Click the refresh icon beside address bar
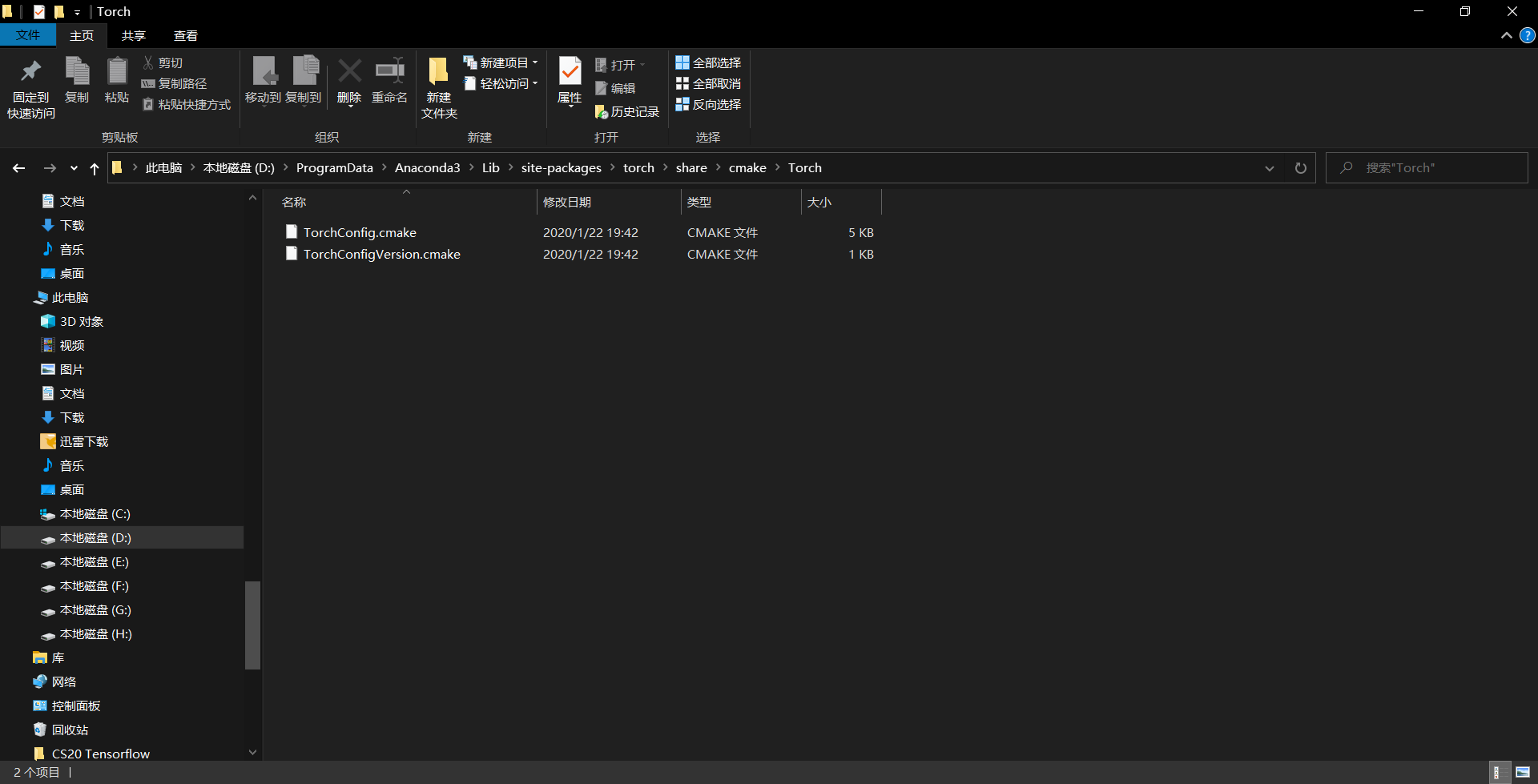Screen dimensions: 1538x784 pyautogui.click(x=1300, y=168)
